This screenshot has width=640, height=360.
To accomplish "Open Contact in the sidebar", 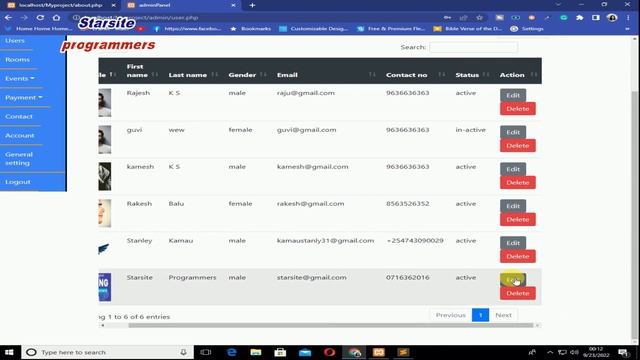I will 19,116.
